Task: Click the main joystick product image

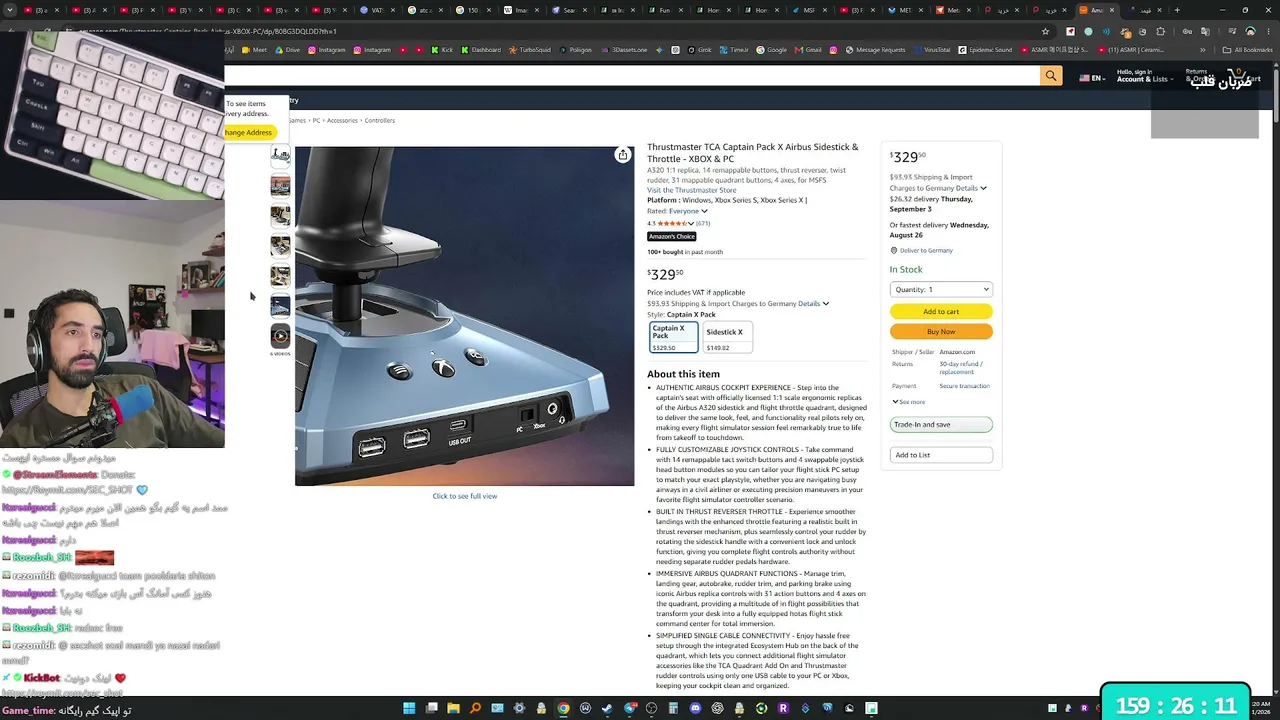Action: 464,316
